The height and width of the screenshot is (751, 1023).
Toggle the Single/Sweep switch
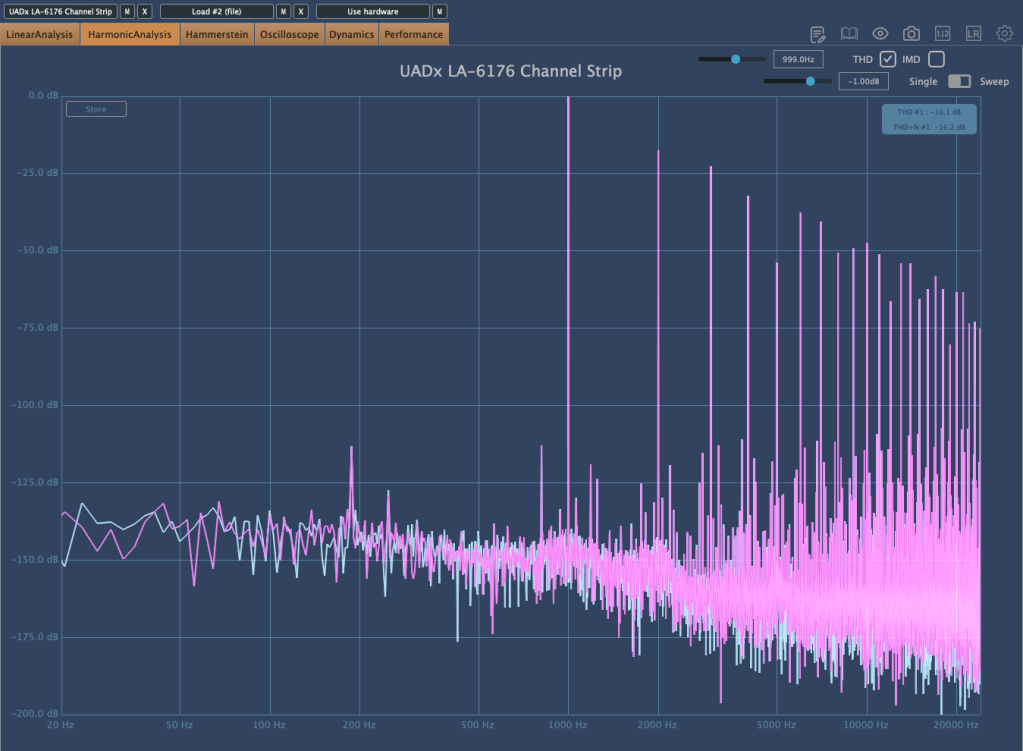(959, 81)
